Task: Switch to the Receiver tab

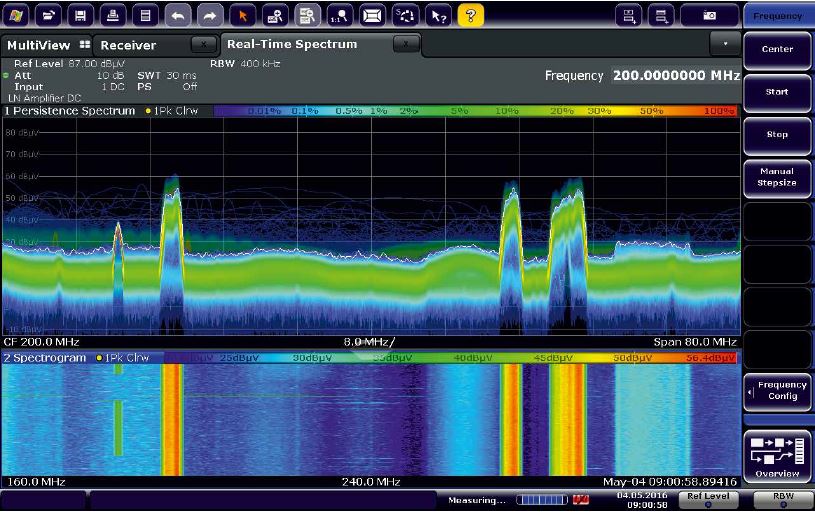Action: (128, 45)
